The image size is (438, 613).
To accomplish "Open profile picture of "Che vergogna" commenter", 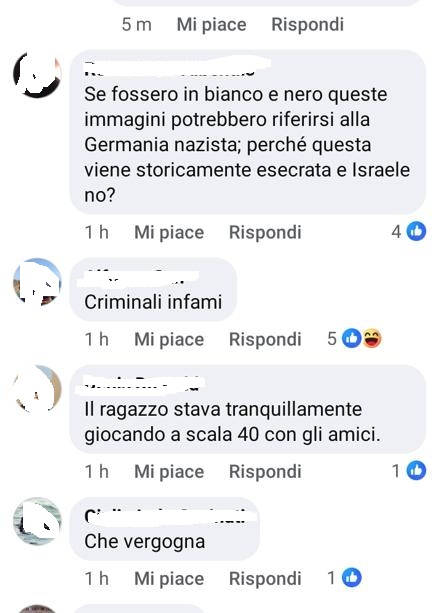I will [x=37, y=521].
